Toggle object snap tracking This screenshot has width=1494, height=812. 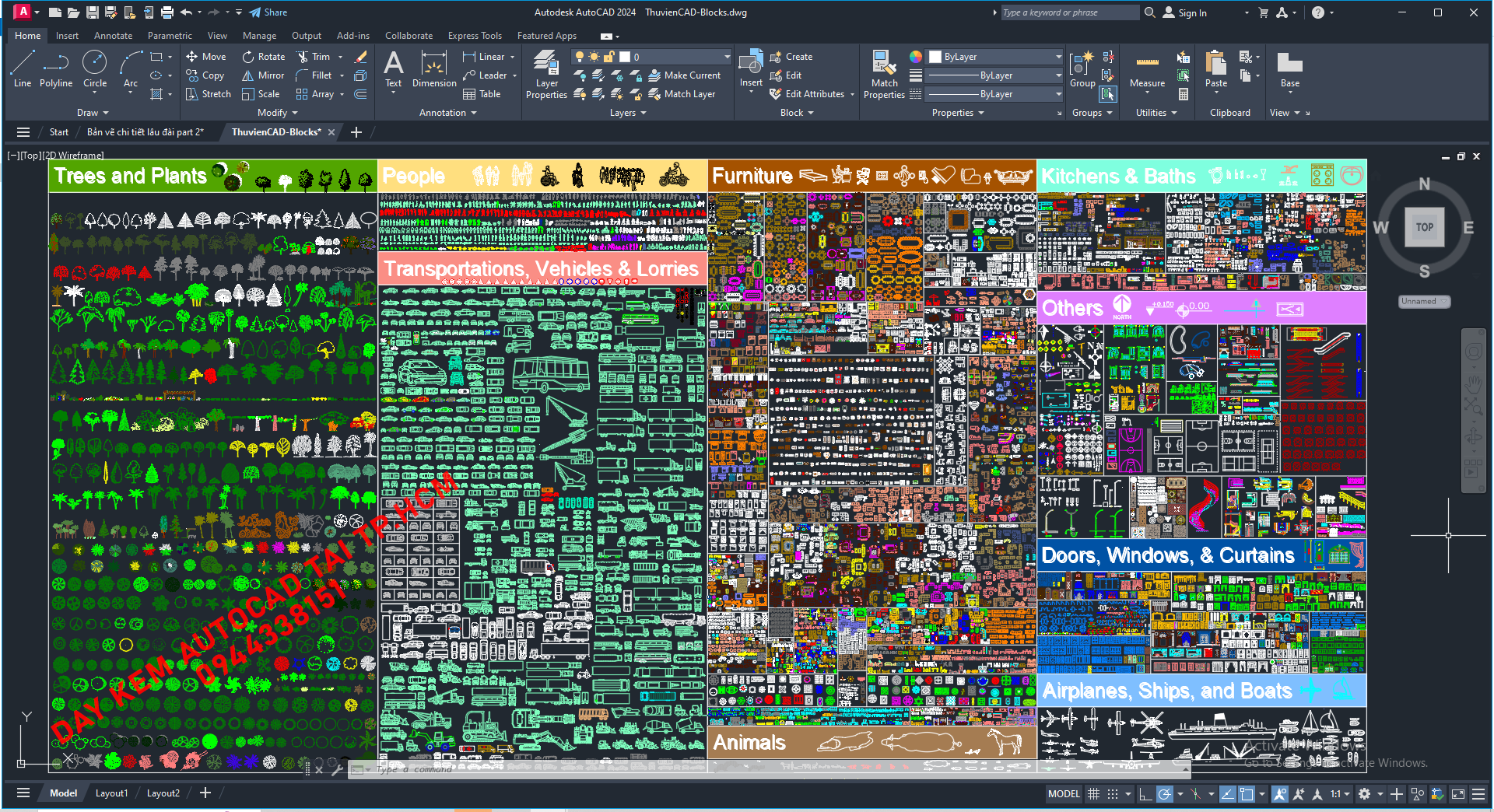(1227, 794)
